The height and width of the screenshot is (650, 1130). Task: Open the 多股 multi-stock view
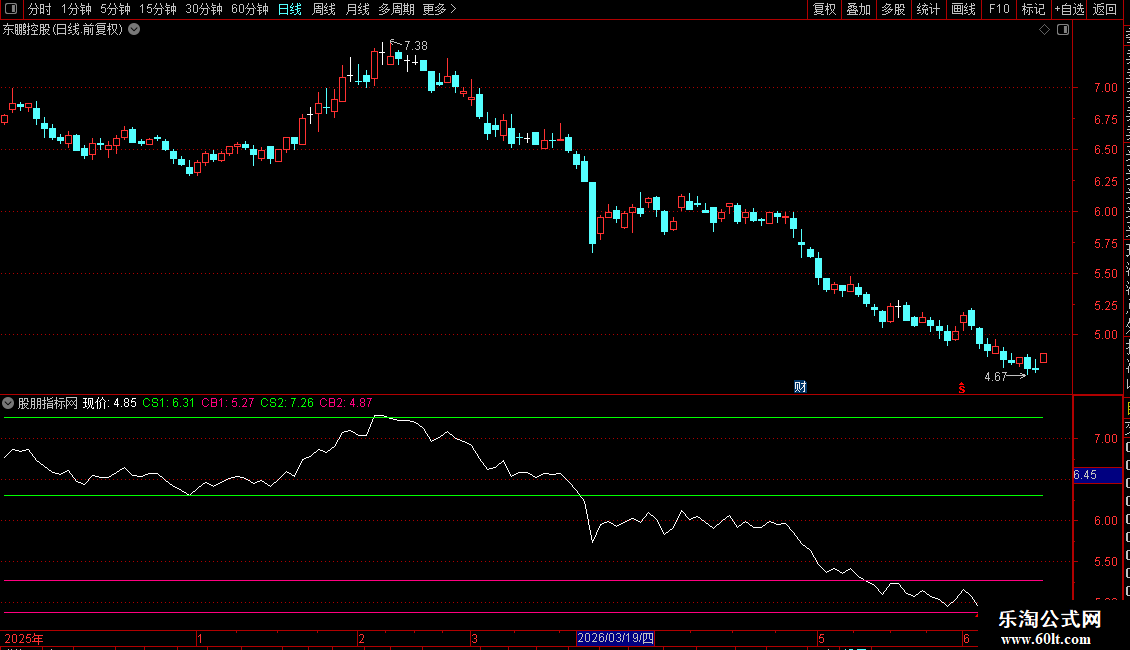pyautogui.click(x=893, y=9)
